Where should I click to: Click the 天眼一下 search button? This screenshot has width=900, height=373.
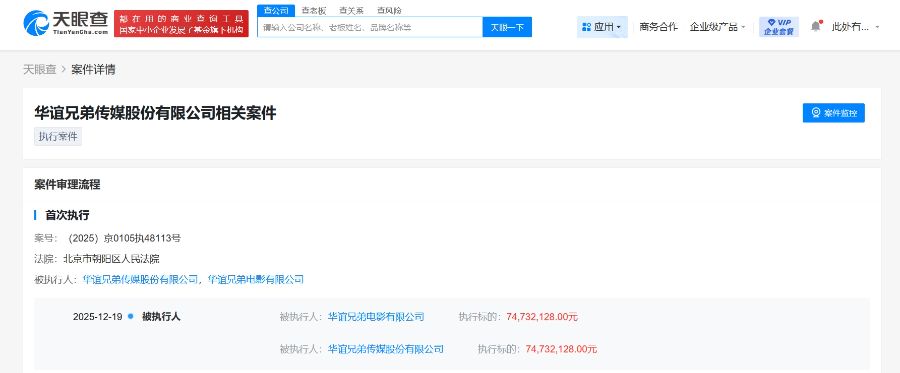pyautogui.click(x=507, y=27)
